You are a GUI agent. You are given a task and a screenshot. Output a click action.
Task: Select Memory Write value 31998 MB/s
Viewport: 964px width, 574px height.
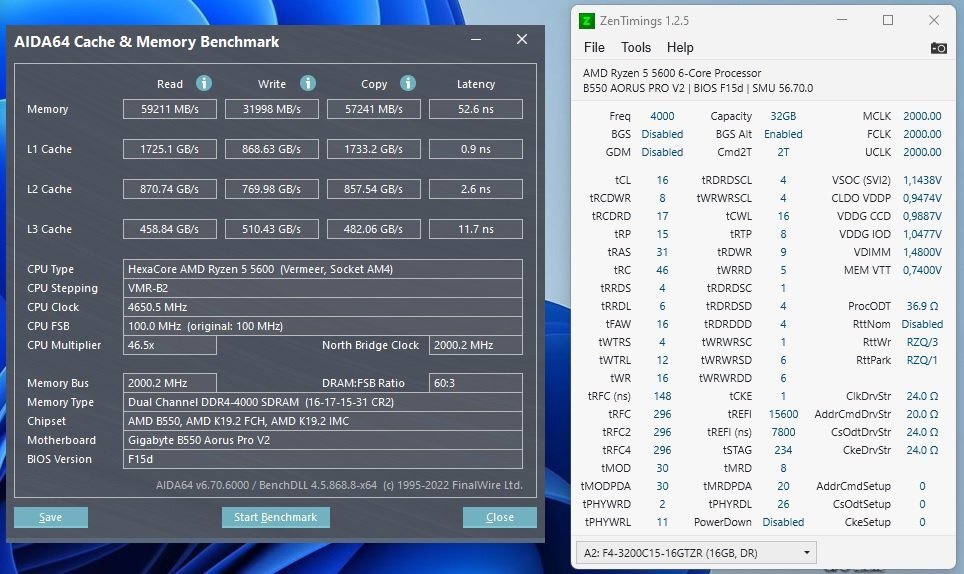tap(272, 109)
